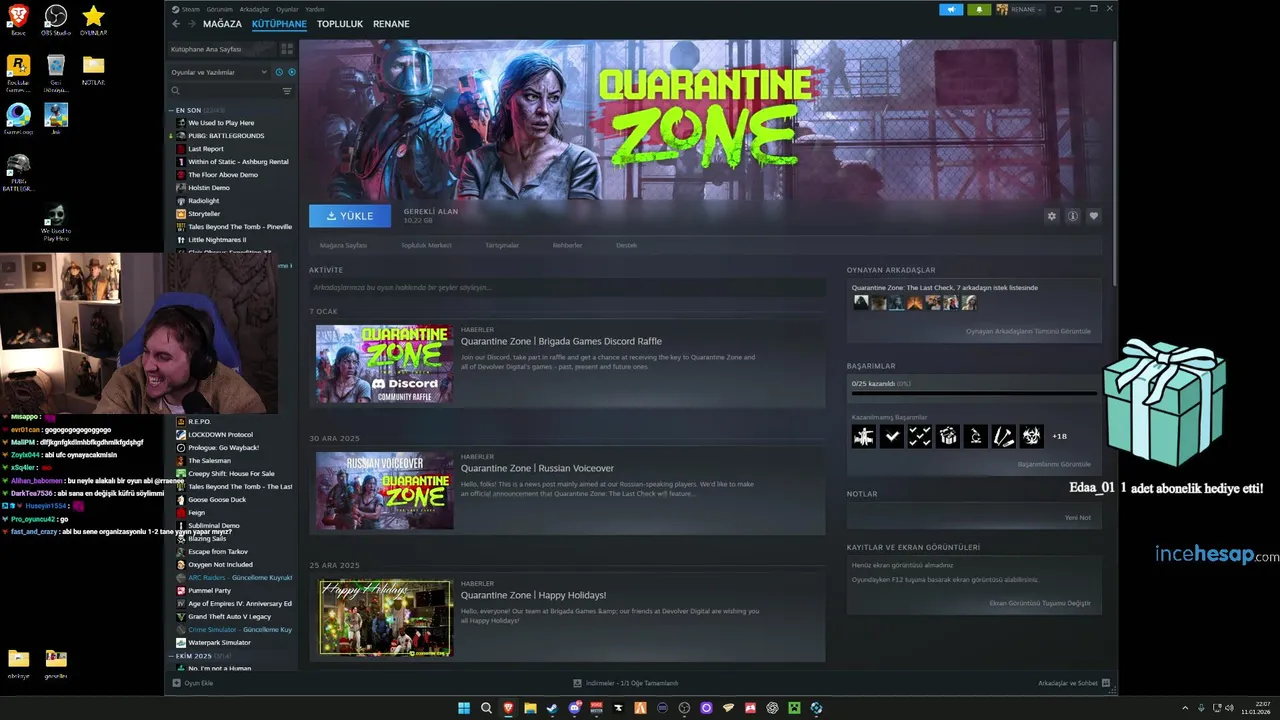Viewport: 1280px width, 720px height.
Task: Open the Steam announcements megaphone button
Action: tap(951, 9)
